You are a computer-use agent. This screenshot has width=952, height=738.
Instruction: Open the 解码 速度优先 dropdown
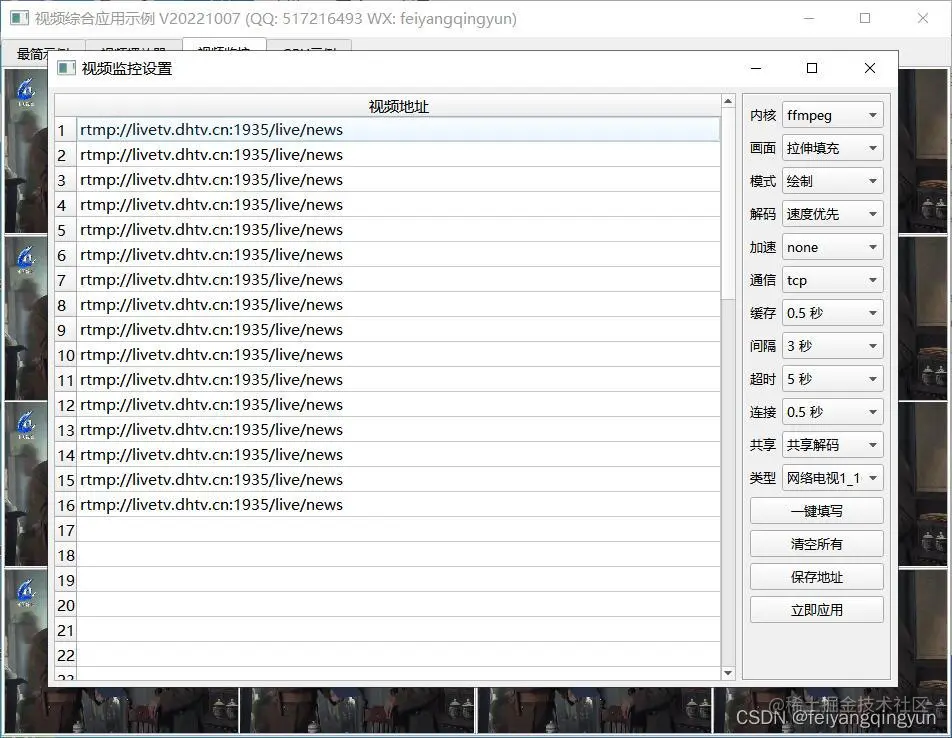[832, 214]
